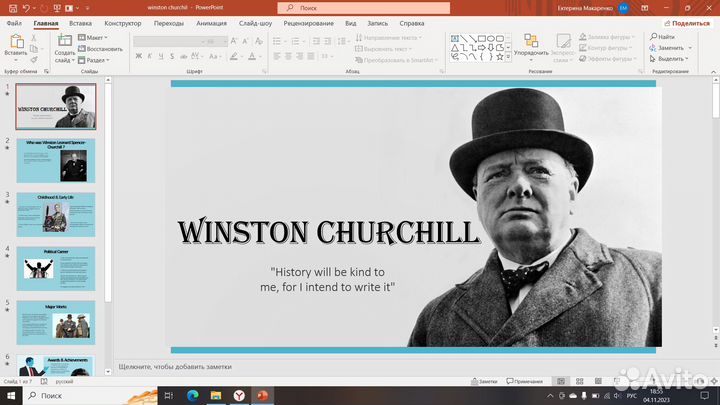Open the Упорядочить arrange tool

pyautogui.click(x=530, y=48)
